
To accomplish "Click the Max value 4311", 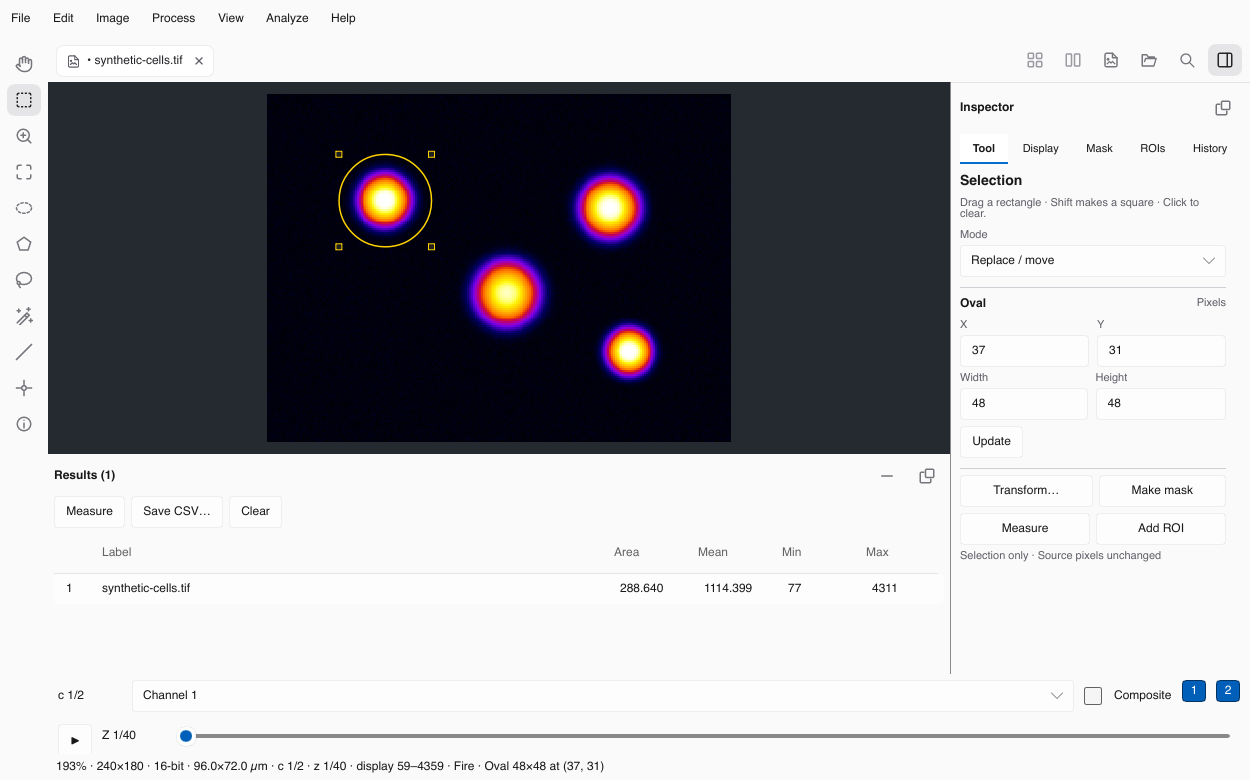I will (884, 588).
